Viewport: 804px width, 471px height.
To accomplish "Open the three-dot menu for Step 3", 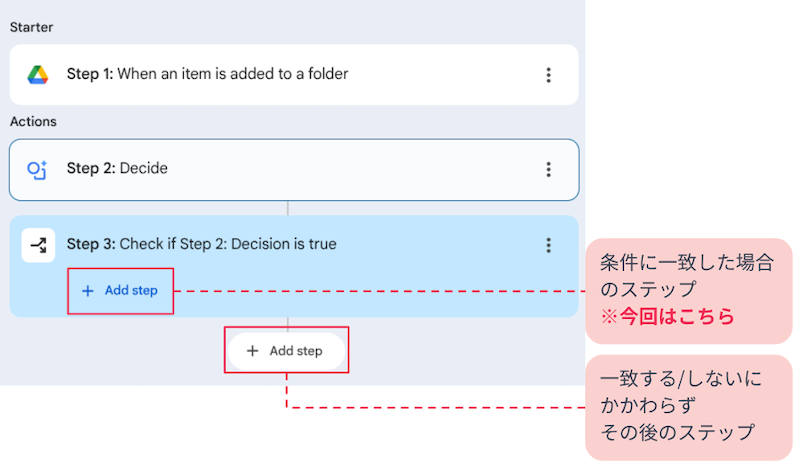I will (x=548, y=245).
